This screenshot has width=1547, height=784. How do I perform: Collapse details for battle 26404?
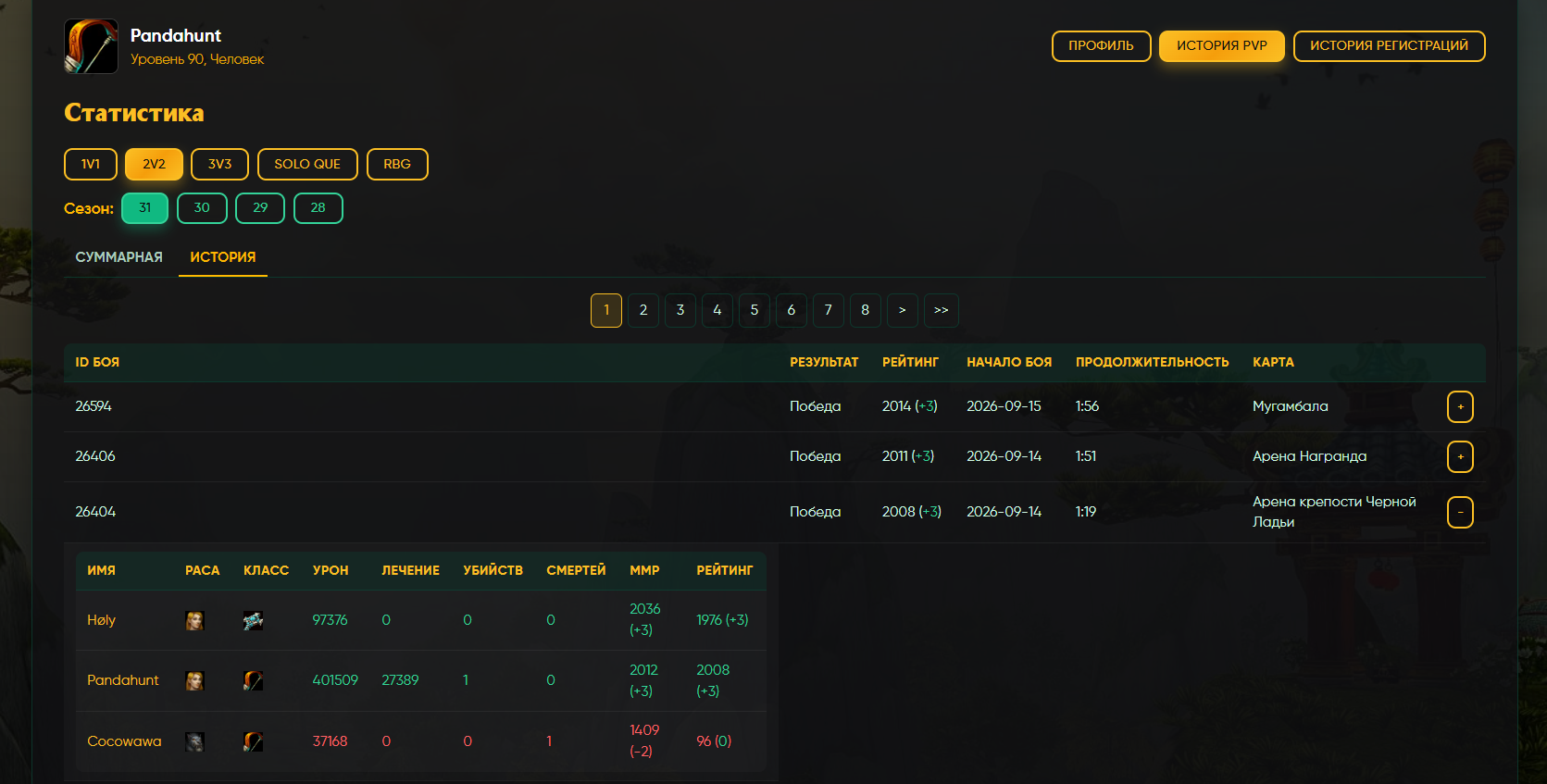click(x=1460, y=512)
